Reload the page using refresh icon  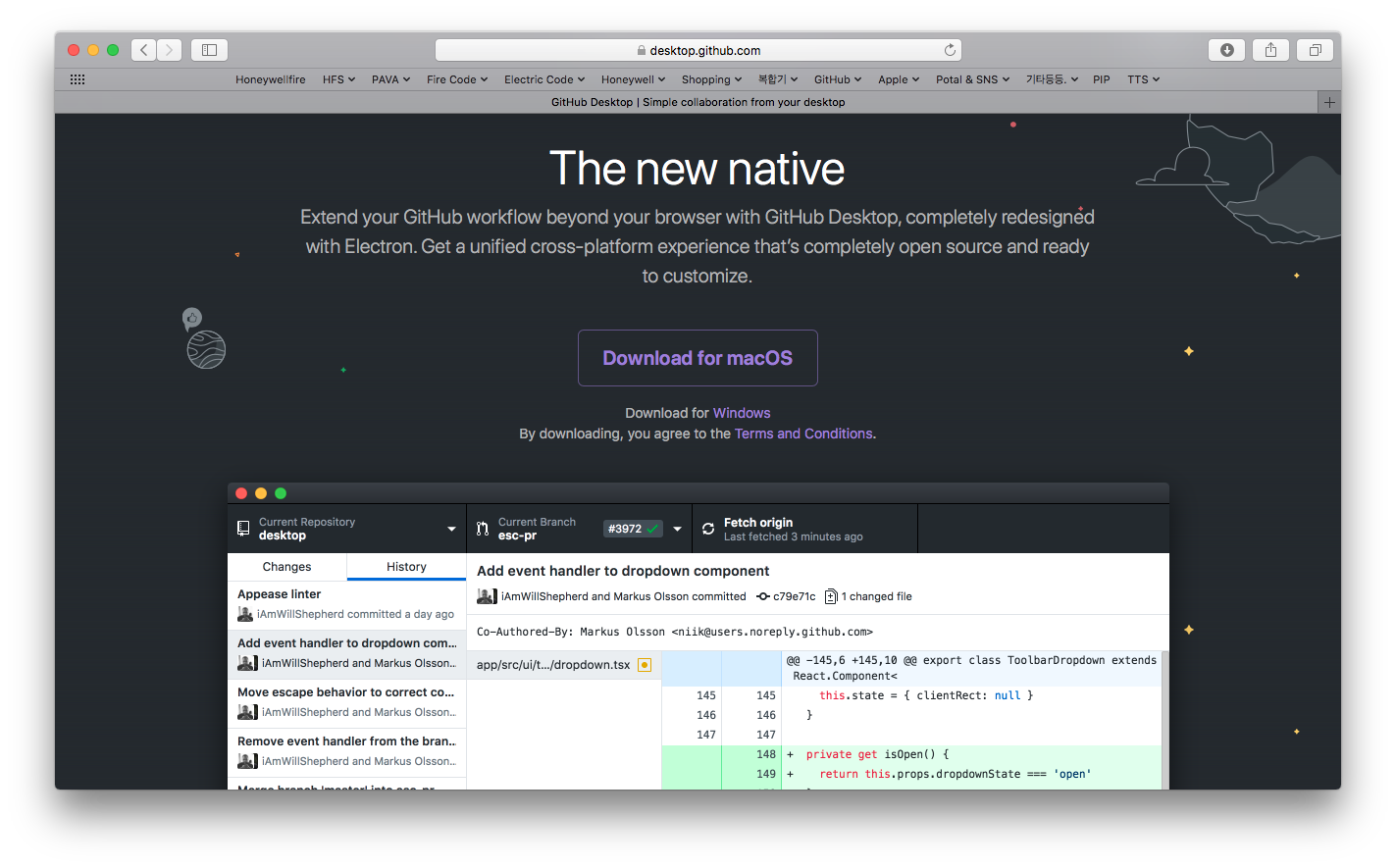950,50
